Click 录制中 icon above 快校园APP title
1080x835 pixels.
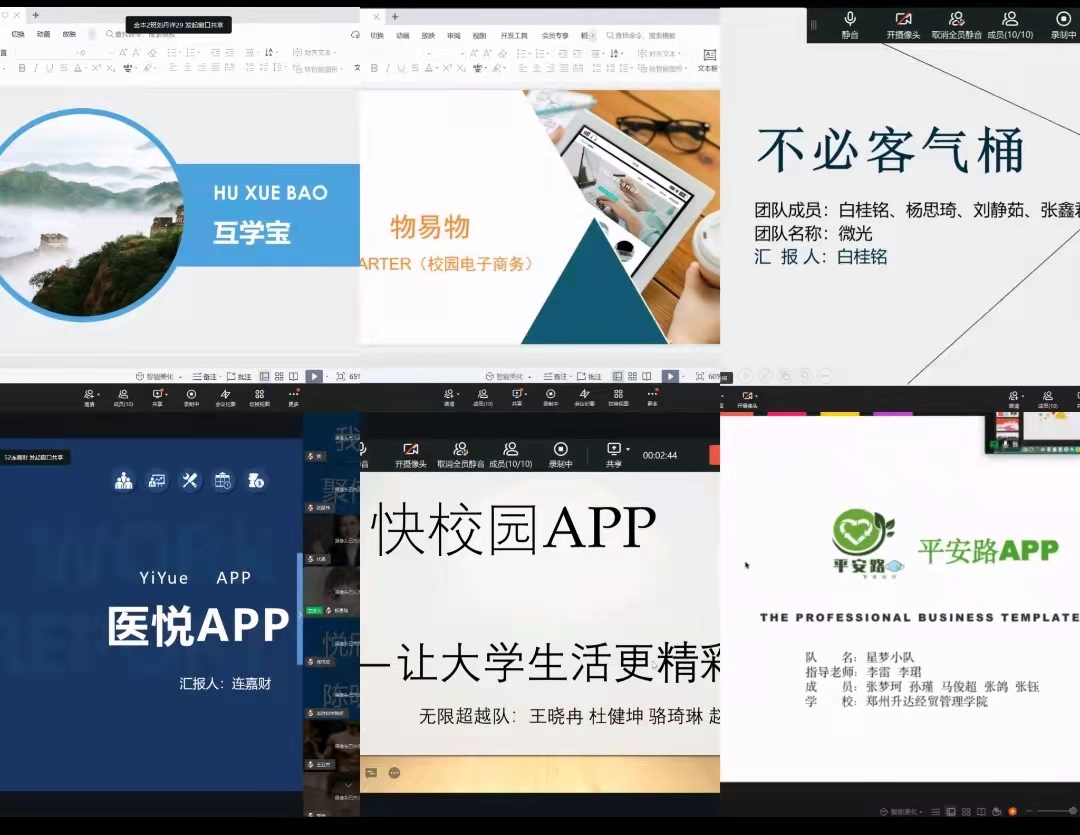coord(560,455)
